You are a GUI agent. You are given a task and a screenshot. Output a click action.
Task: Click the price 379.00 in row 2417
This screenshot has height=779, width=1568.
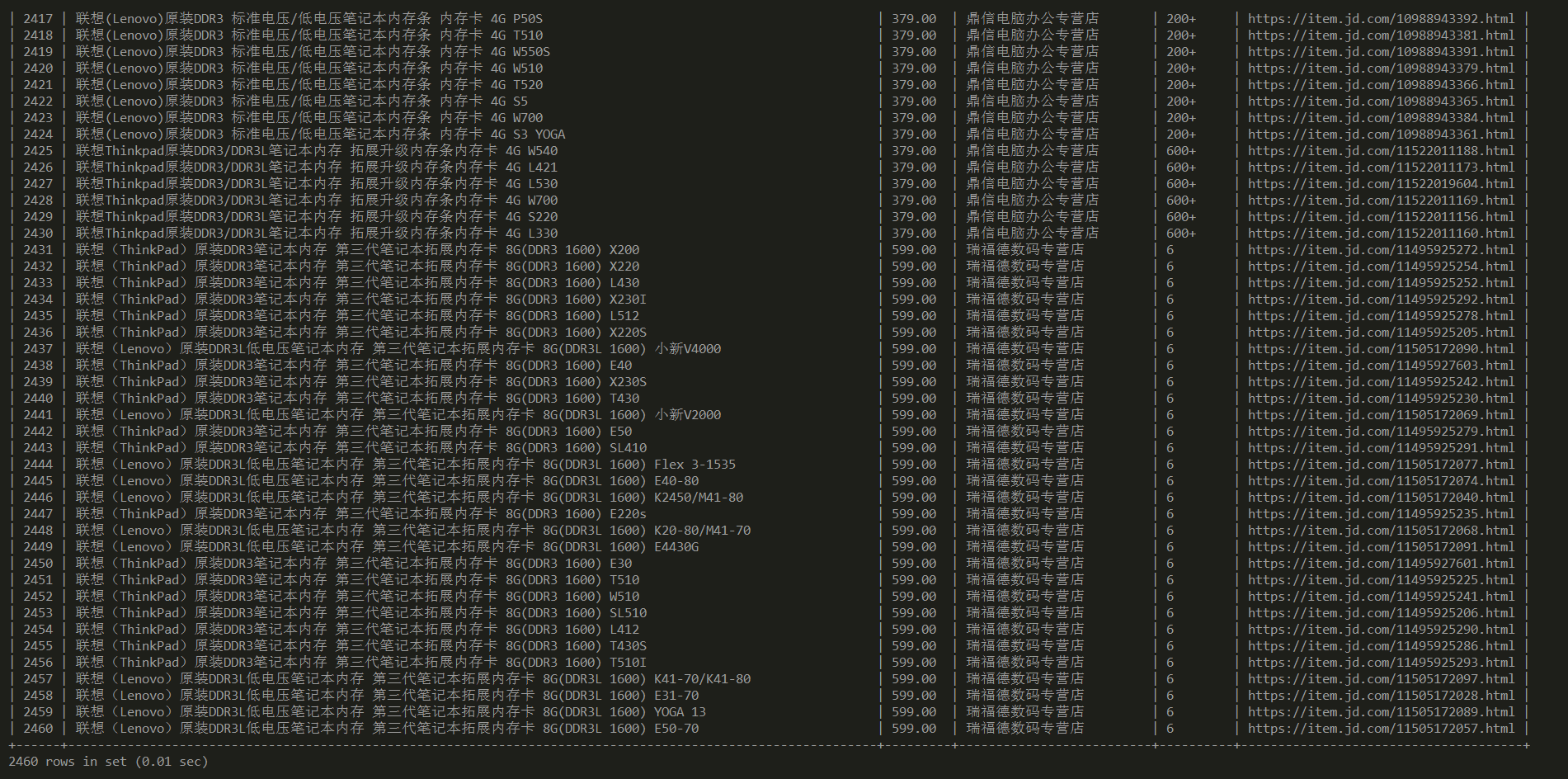pos(914,18)
